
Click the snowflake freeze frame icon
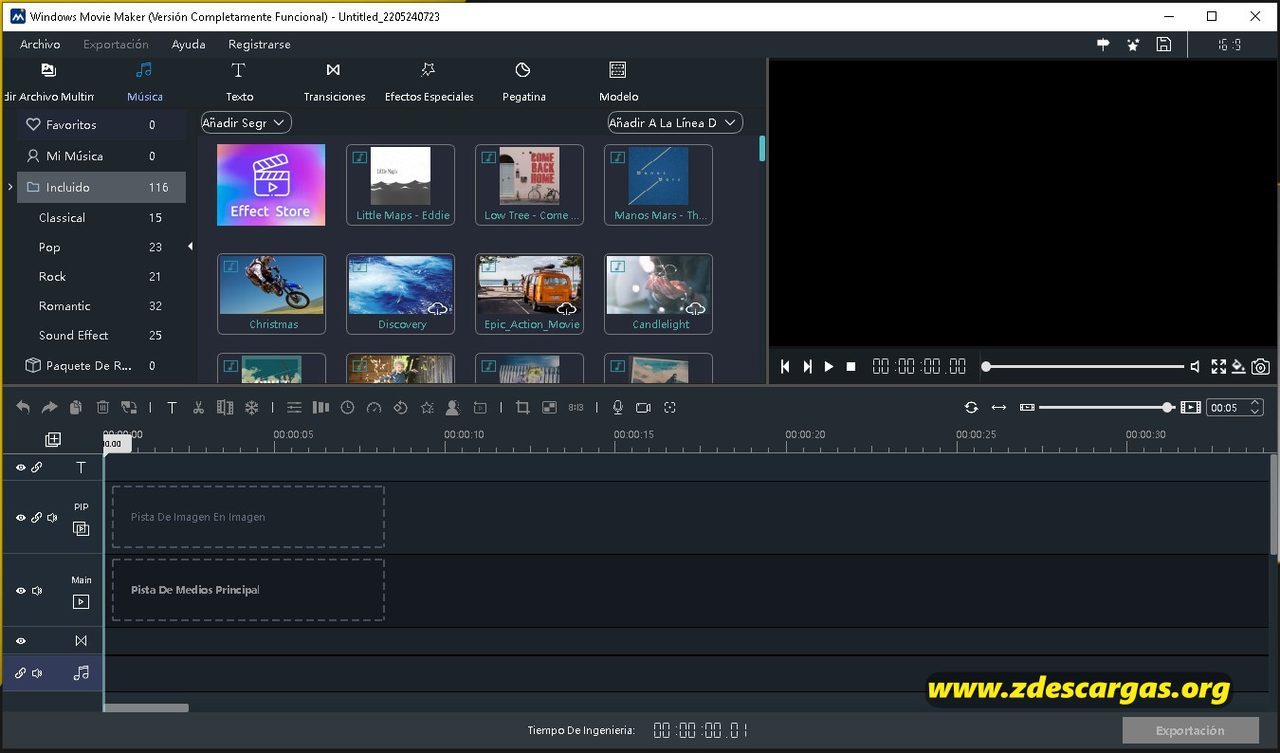(x=252, y=407)
